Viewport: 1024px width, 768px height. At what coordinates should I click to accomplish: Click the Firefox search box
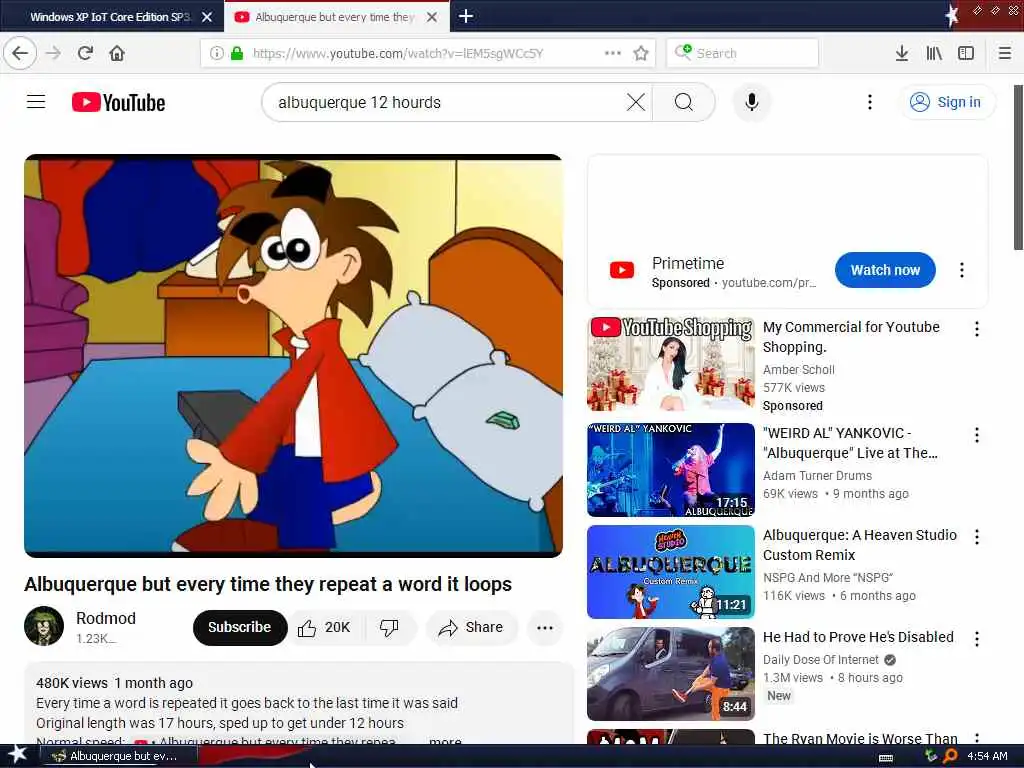pos(743,53)
